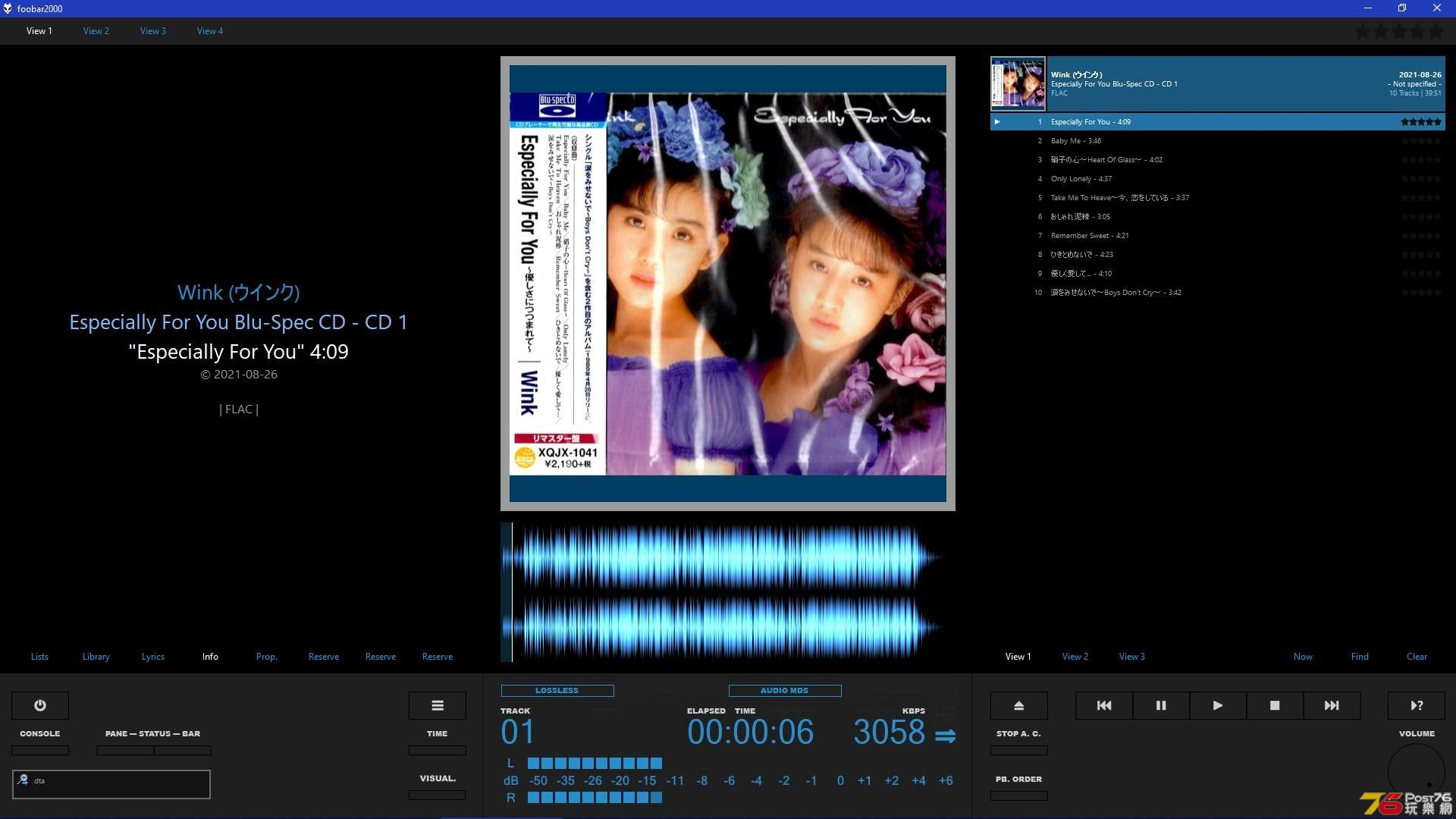Click the 3058 kbps bitrate readout

889,733
